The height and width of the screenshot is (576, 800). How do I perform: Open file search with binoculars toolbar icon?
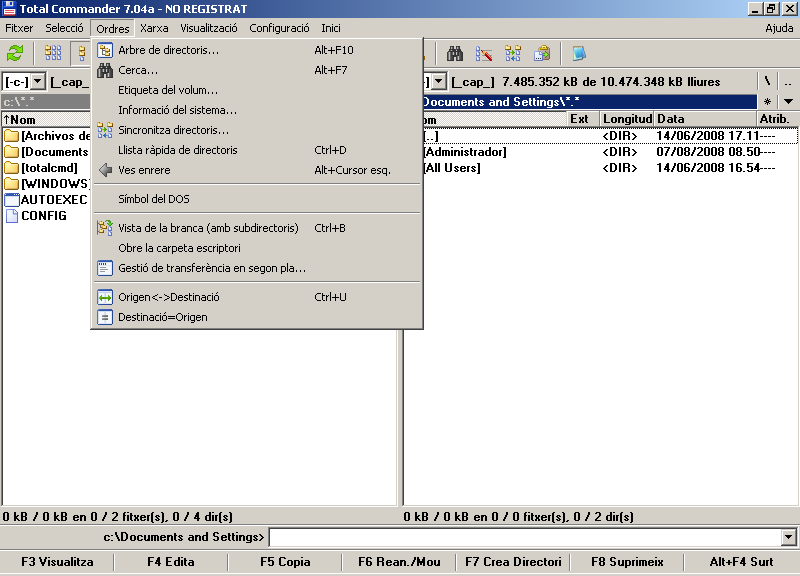click(455, 53)
